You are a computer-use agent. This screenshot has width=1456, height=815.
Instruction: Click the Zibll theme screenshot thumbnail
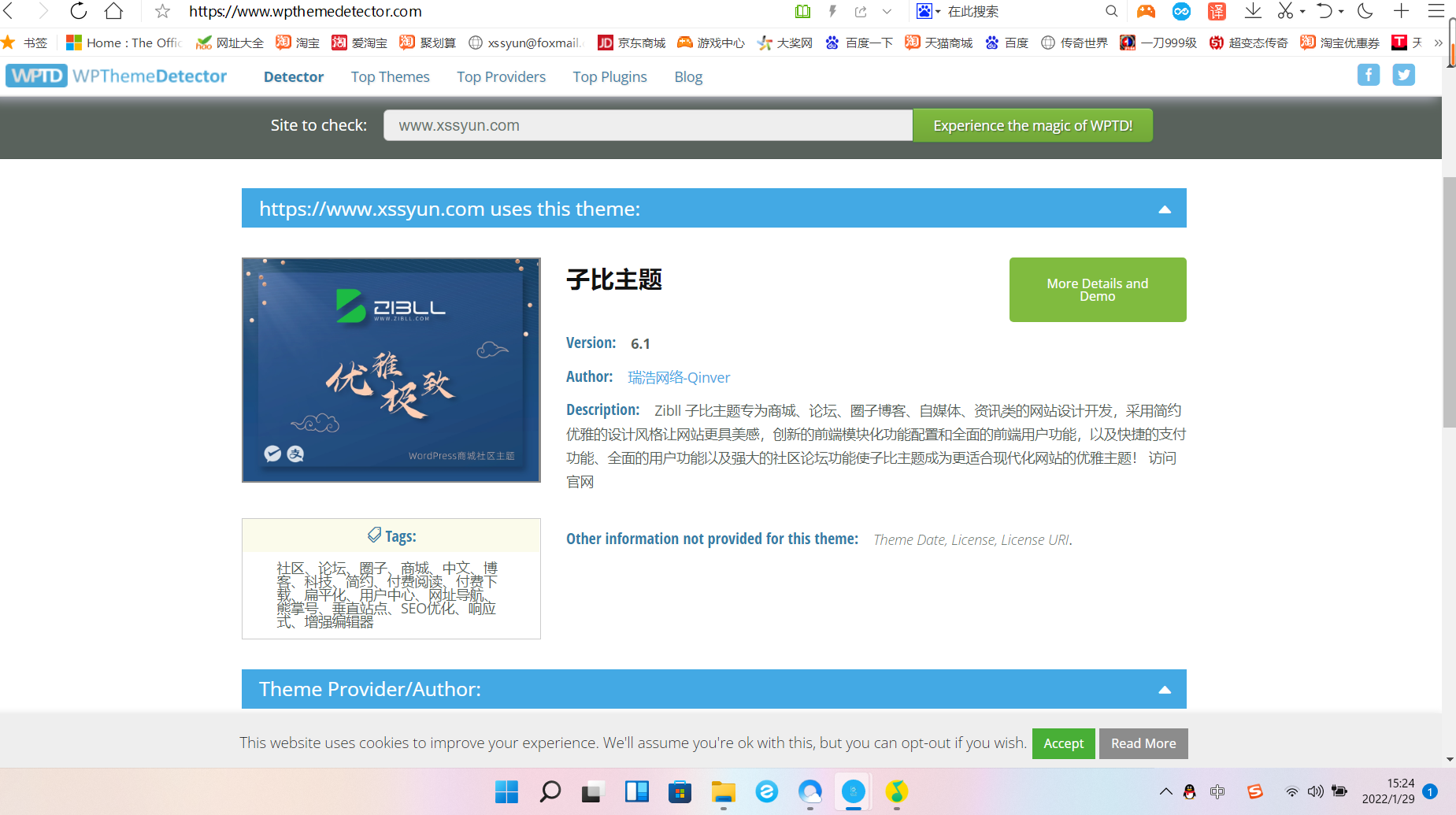click(391, 370)
